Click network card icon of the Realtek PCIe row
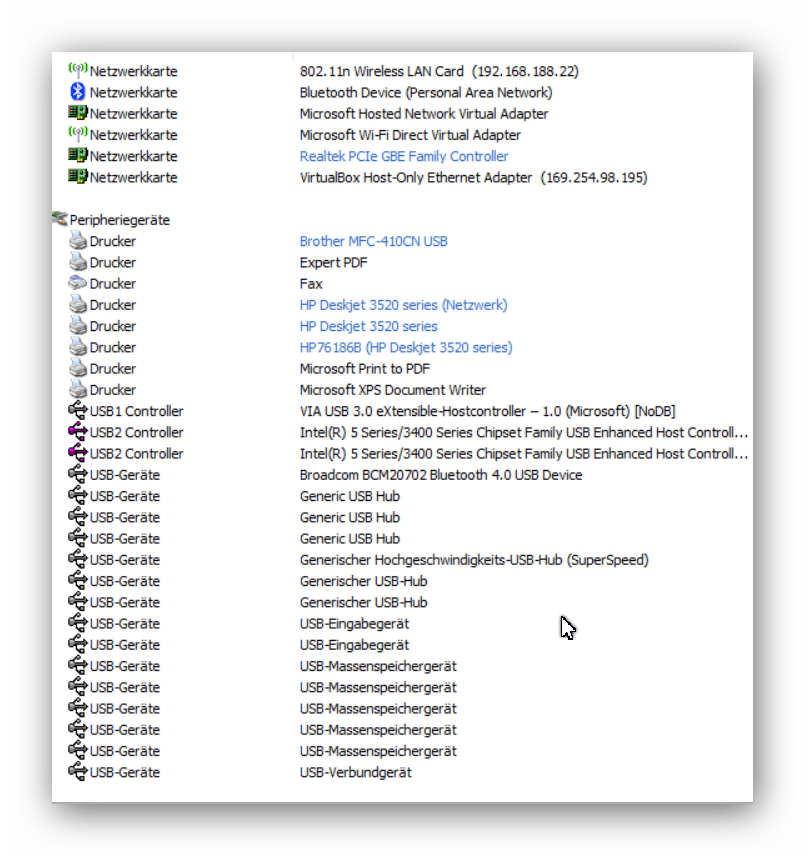 (77, 155)
